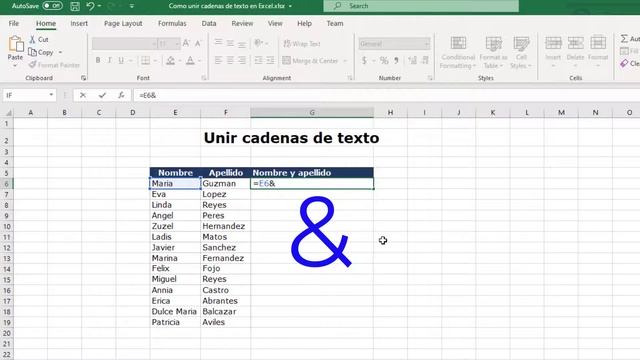Click Align Right icon
Viewport: 640px width, 360px height.
[242, 60]
